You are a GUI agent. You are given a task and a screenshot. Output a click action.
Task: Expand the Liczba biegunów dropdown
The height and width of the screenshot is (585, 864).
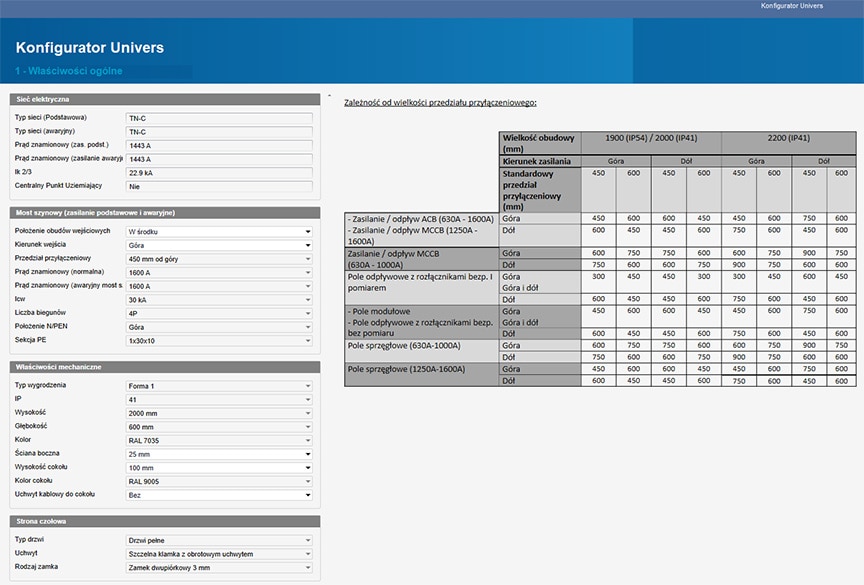pos(219,313)
